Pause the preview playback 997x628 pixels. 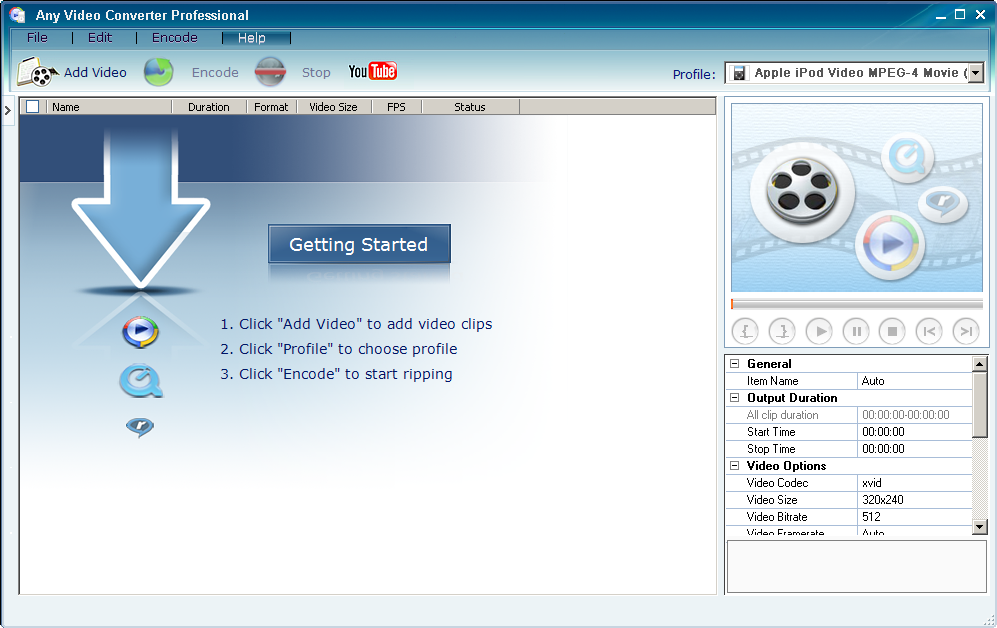pyautogui.click(x=856, y=331)
